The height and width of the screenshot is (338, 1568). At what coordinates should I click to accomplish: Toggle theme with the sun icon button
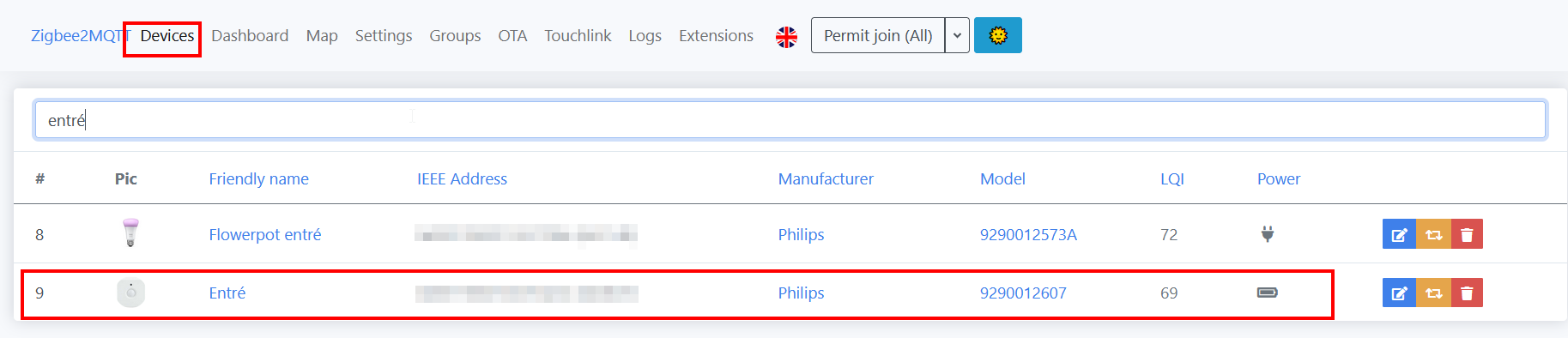point(998,35)
